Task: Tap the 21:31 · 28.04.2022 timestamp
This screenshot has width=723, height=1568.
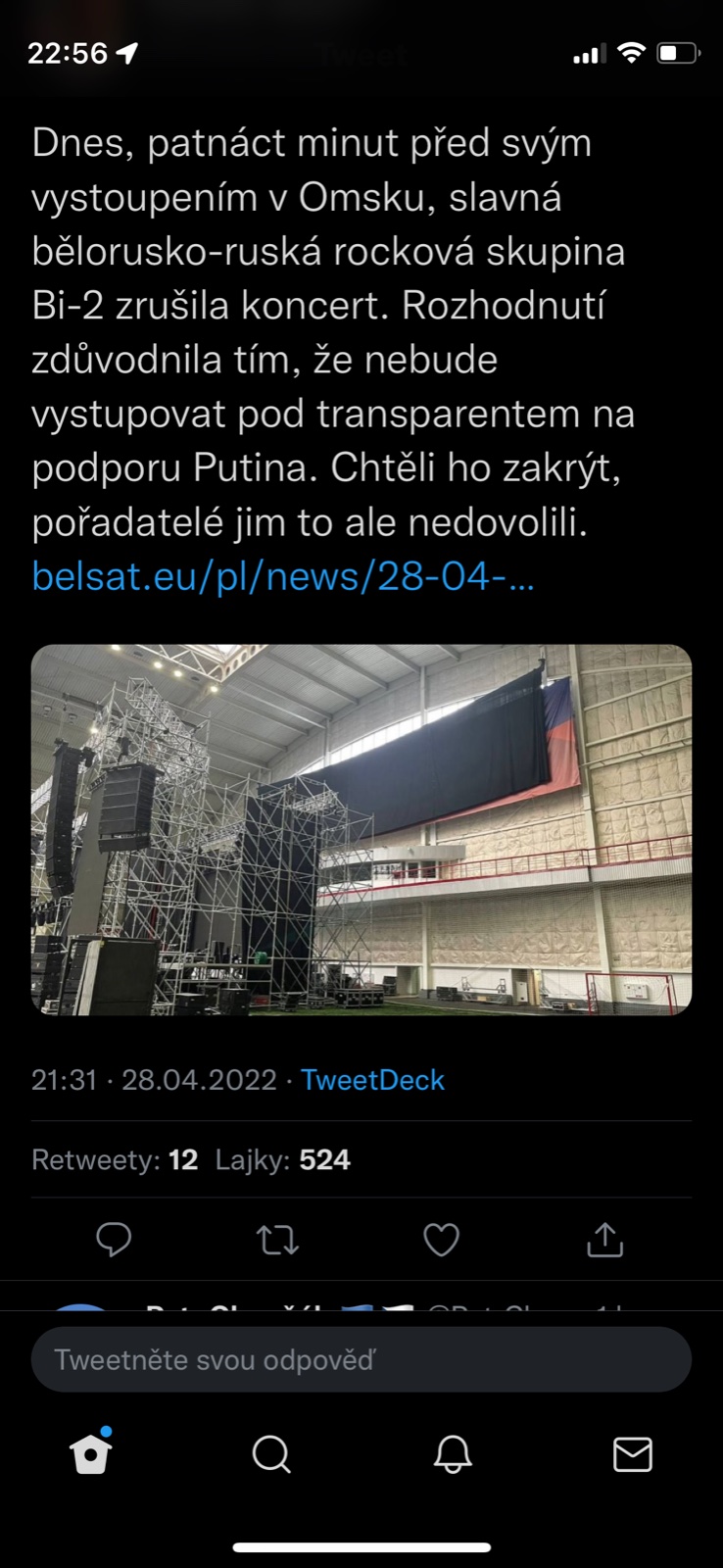Action: tap(155, 1080)
